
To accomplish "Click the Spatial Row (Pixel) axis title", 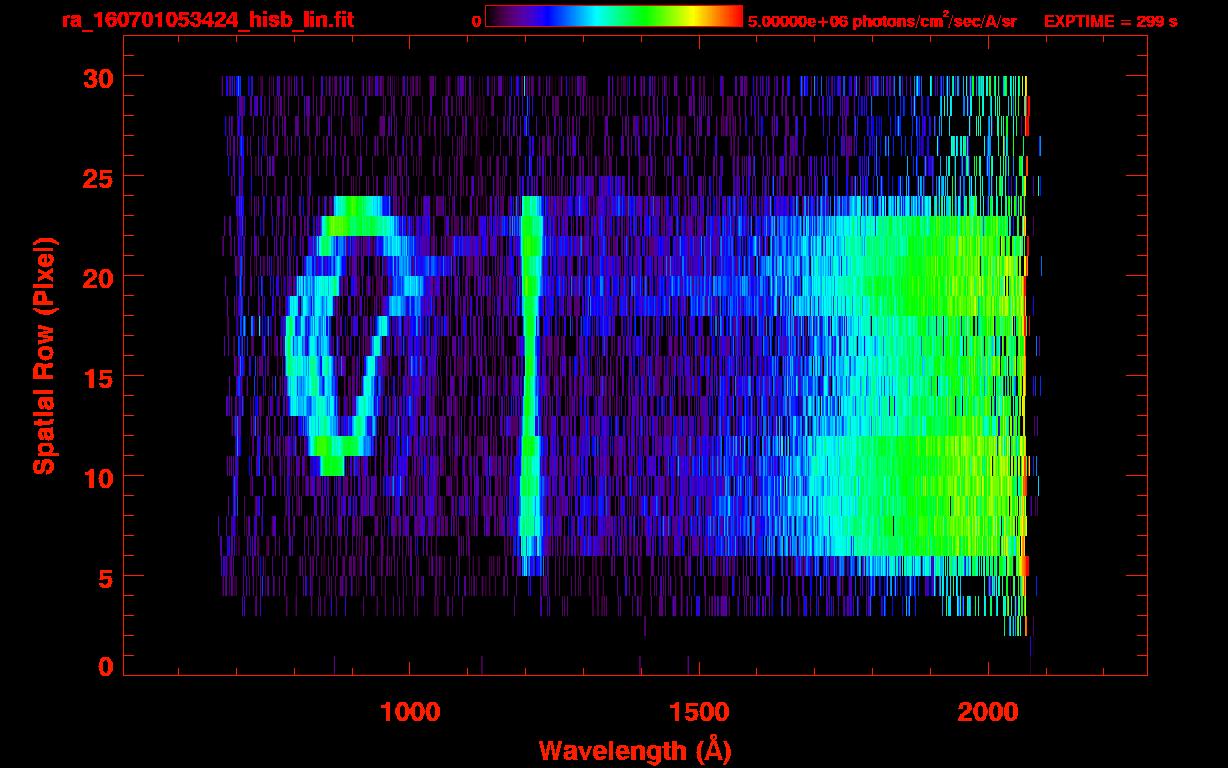I will (44, 355).
